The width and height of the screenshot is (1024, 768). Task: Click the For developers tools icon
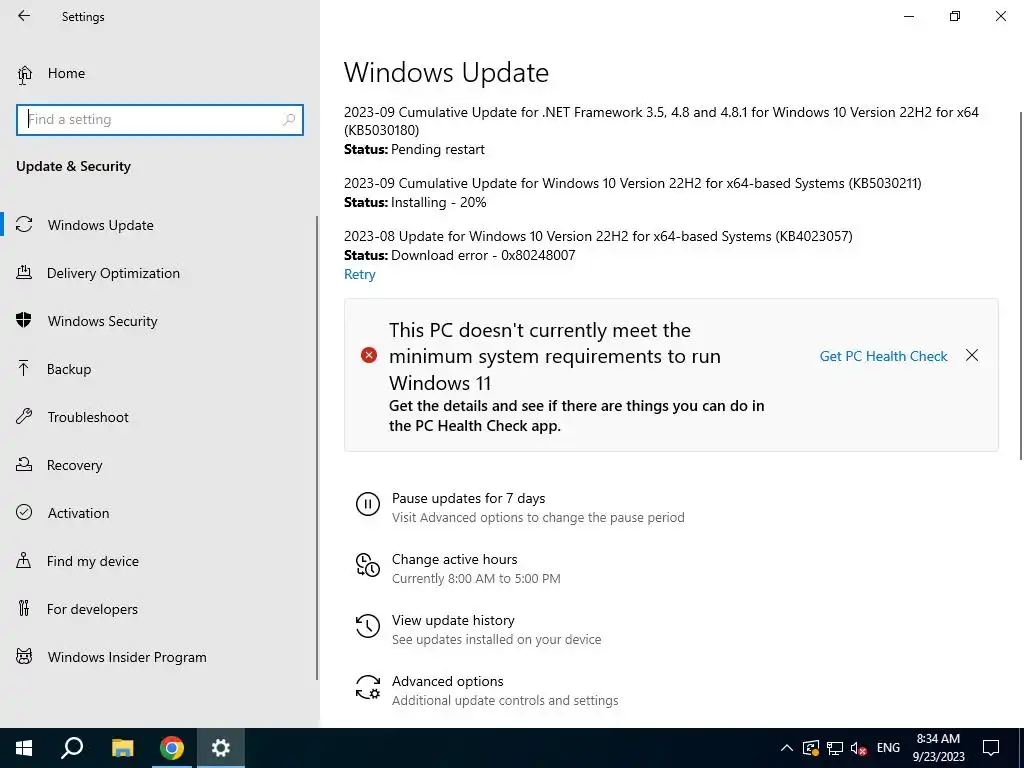(x=24, y=609)
